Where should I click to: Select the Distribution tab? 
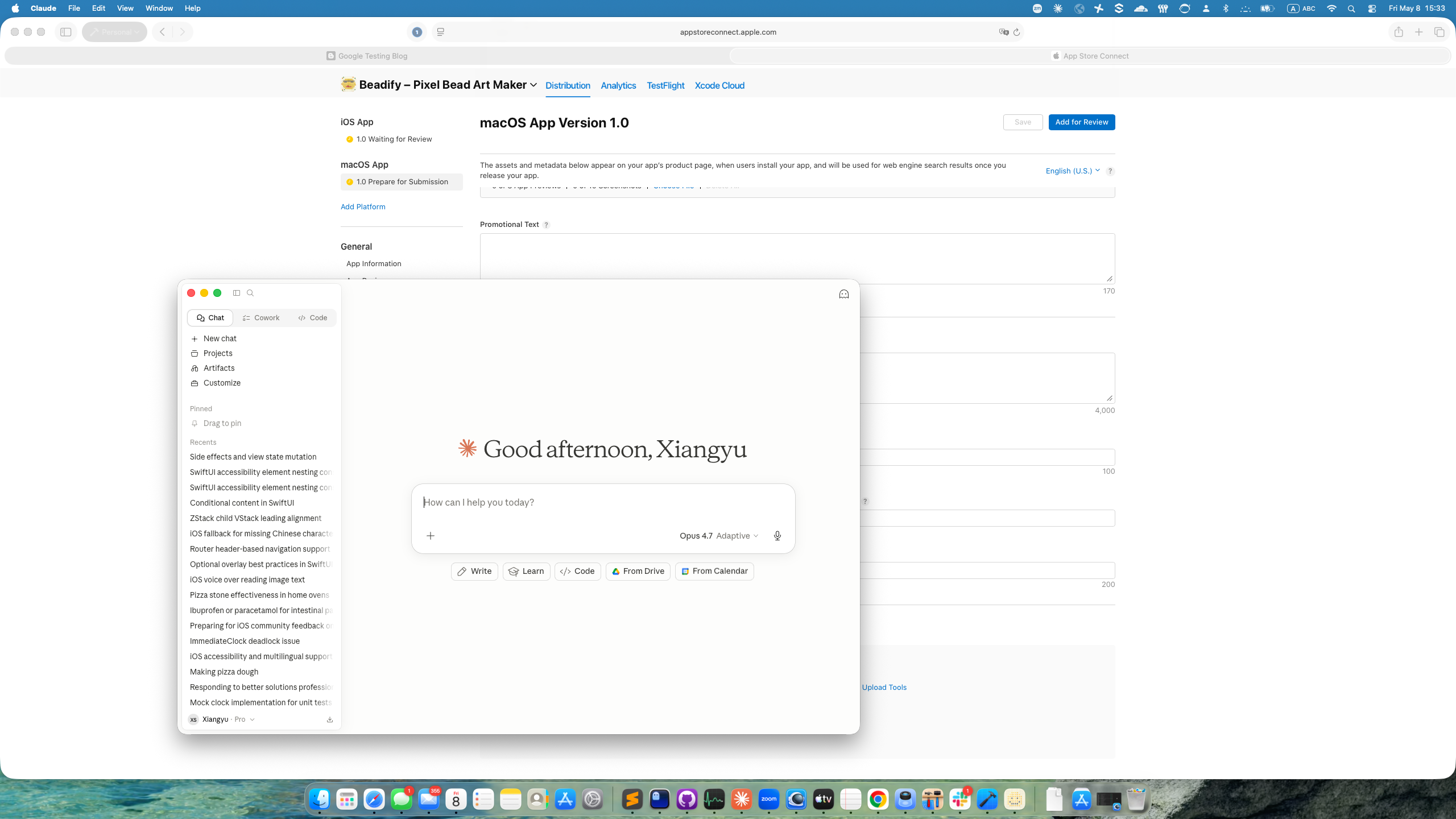[x=568, y=85]
